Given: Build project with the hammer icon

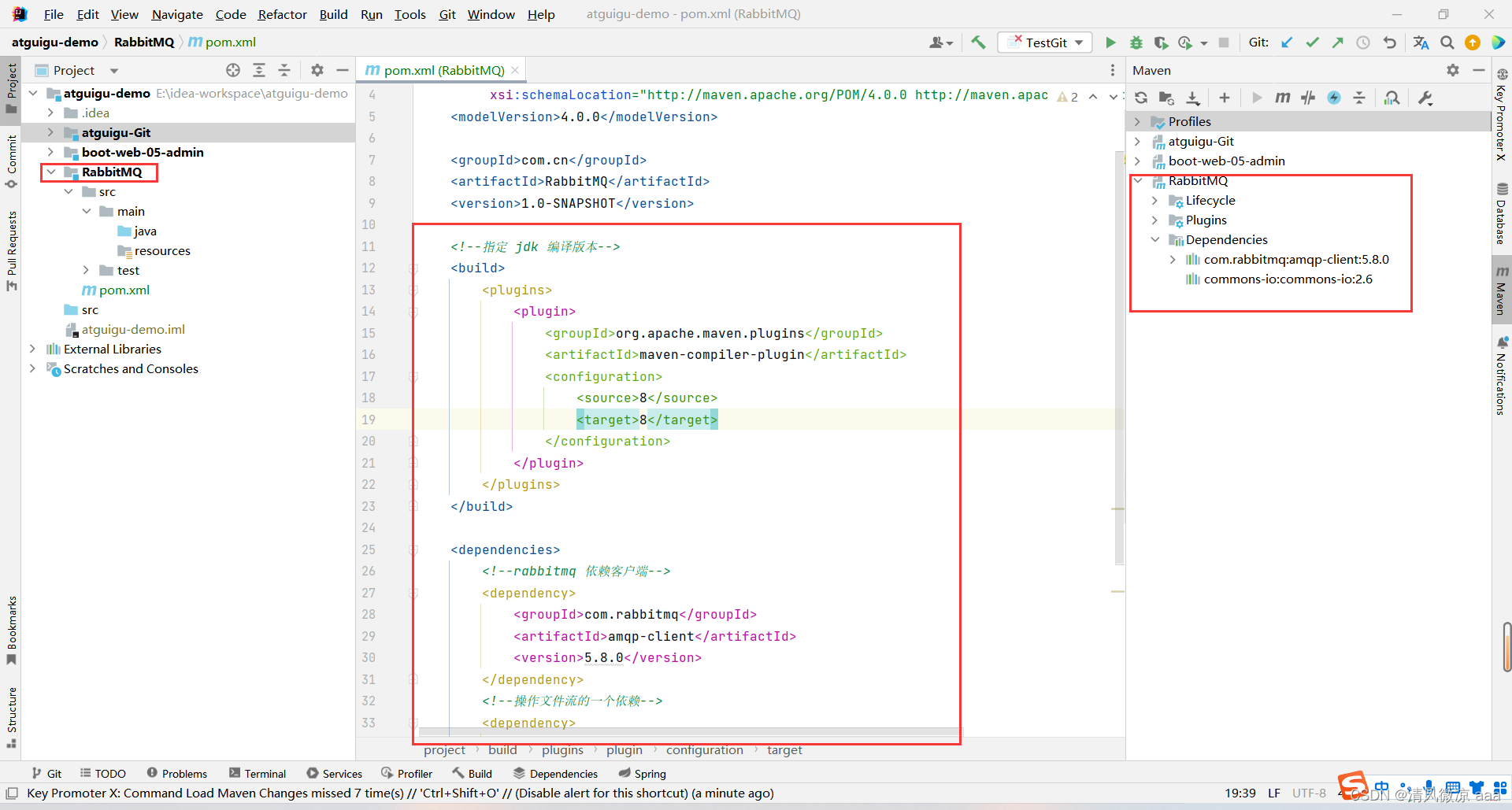Looking at the screenshot, I should click(x=978, y=43).
